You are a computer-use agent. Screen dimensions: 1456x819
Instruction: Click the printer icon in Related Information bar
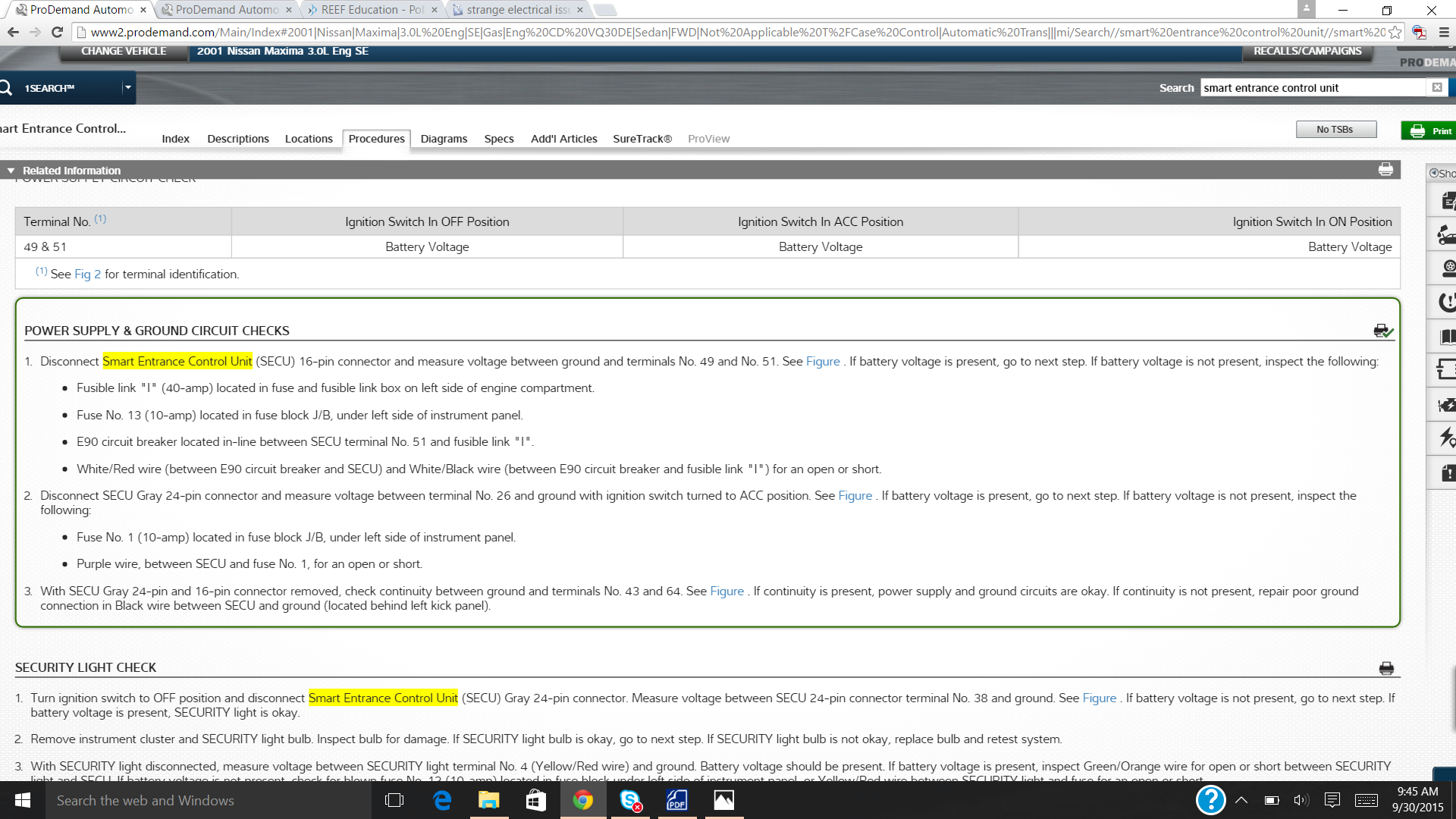coord(1385,170)
